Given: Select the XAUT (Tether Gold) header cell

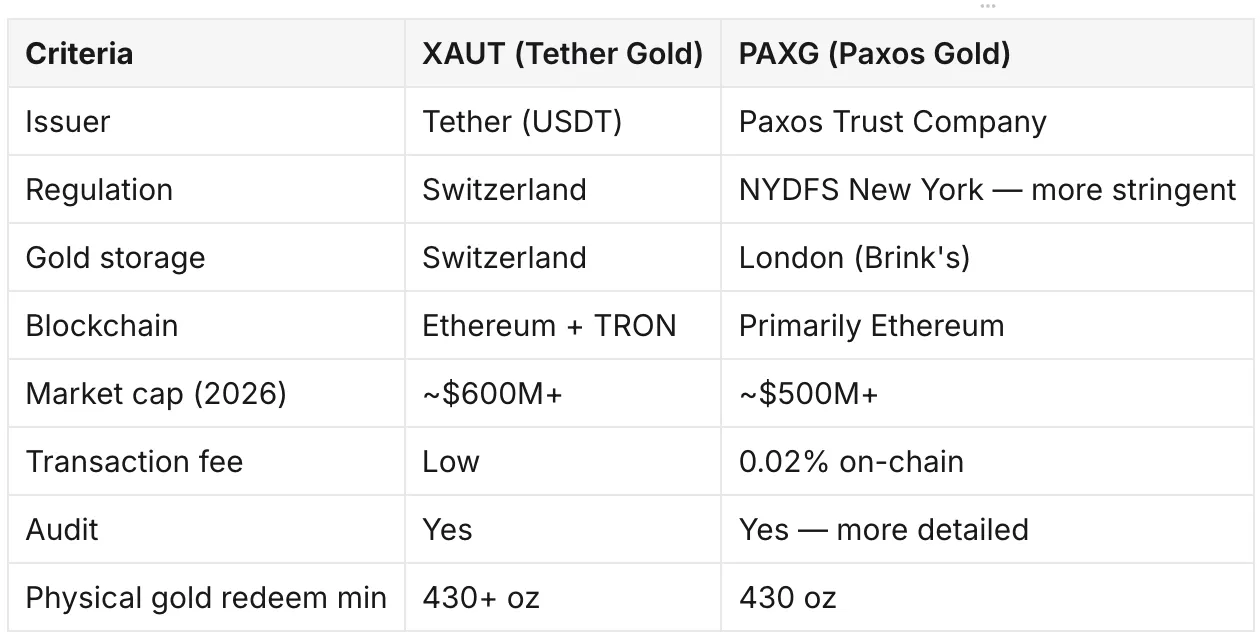Looking at the screenshot, I should pyautogui.click(x=563, y=53).
